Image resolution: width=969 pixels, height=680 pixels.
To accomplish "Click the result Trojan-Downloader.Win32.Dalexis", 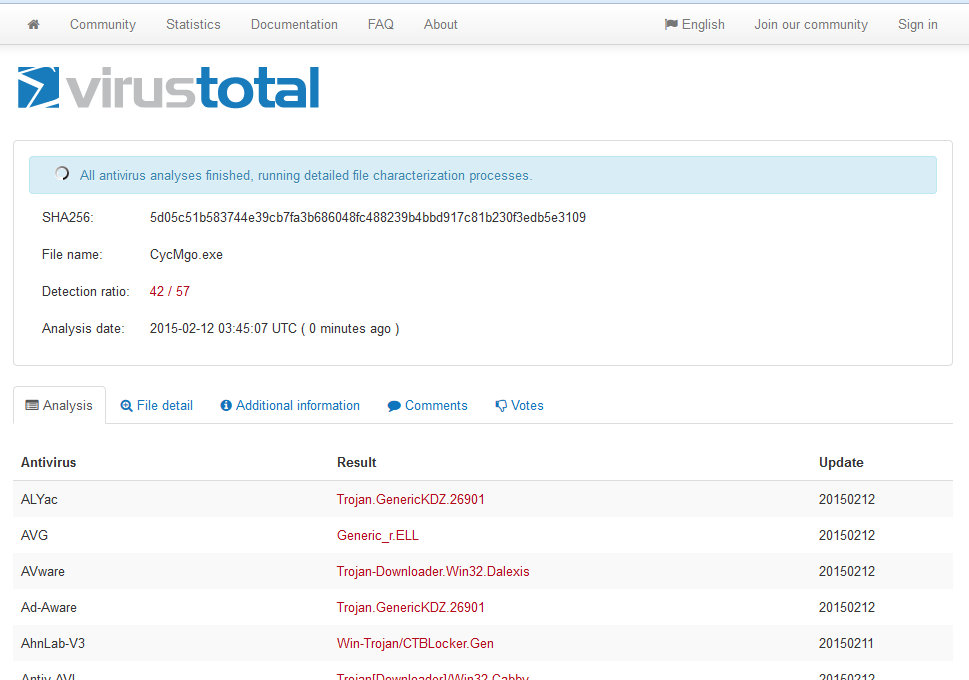I will (433, 571).
